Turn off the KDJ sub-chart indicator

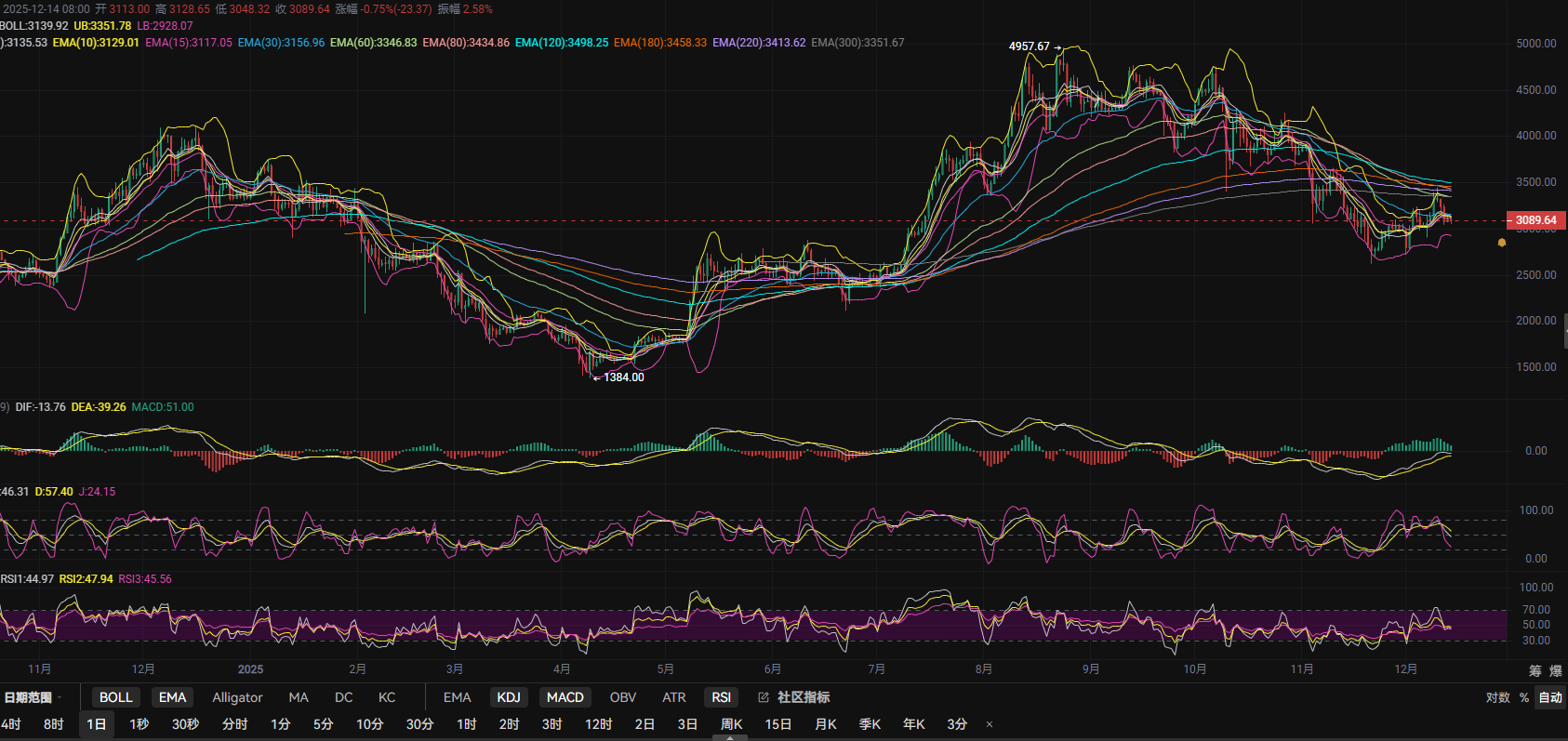click(x=509, y=697)
